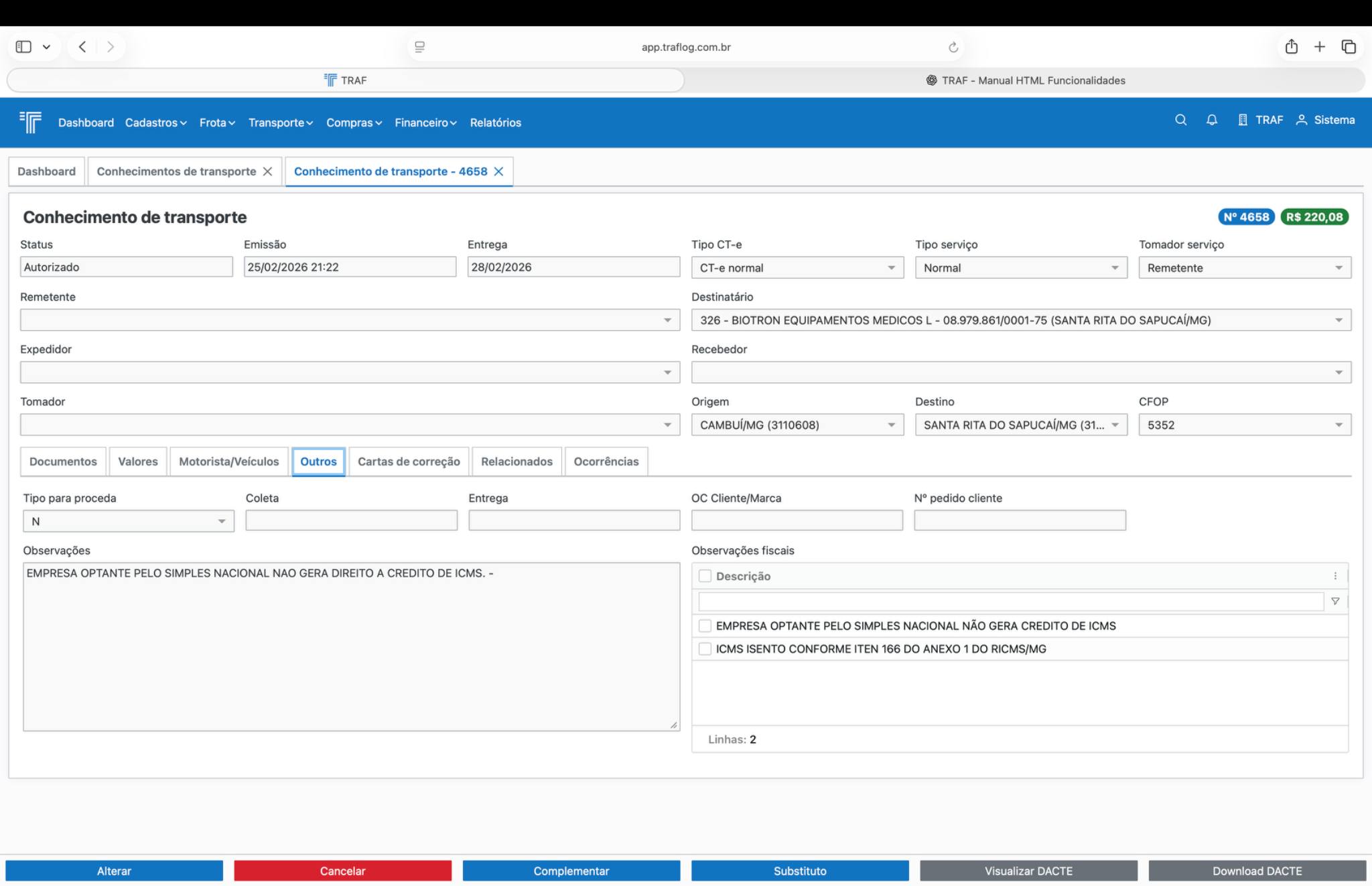The height and width of the screenshot is (886, 1372).
Task: Click the TRAF logo in navigation bar
Action: pyautogui.click(x=31, y=122)
